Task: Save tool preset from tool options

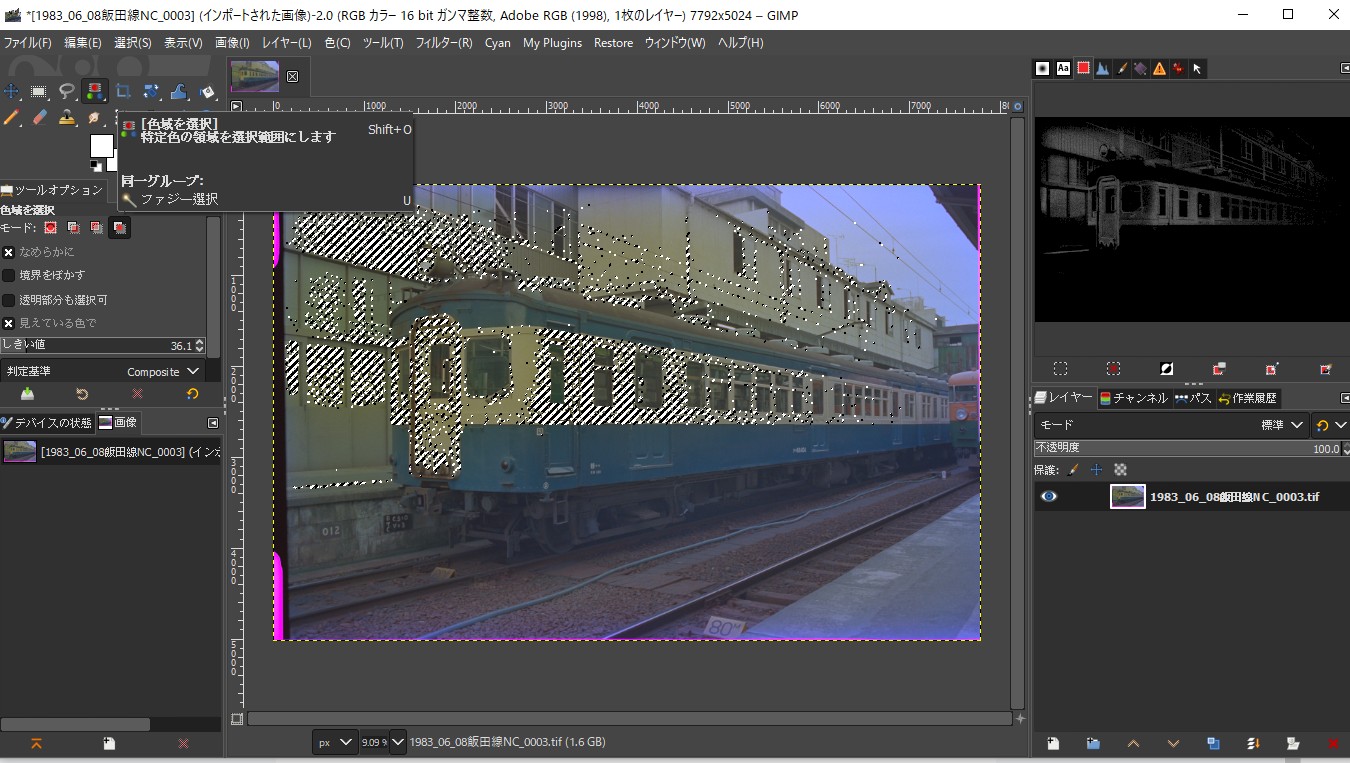Action: (x=27, y=394)
